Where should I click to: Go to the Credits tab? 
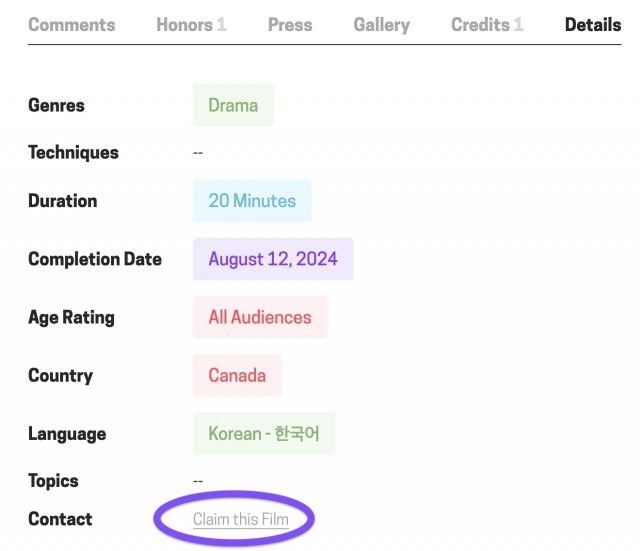click(487, 25)
